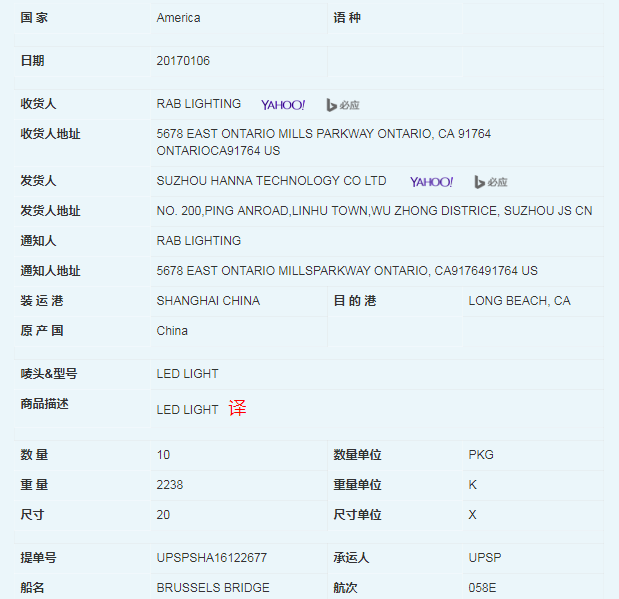This screenshot has width=619, height=599.
Task: Click the 收货人地址 label
Action: (50, 134)
